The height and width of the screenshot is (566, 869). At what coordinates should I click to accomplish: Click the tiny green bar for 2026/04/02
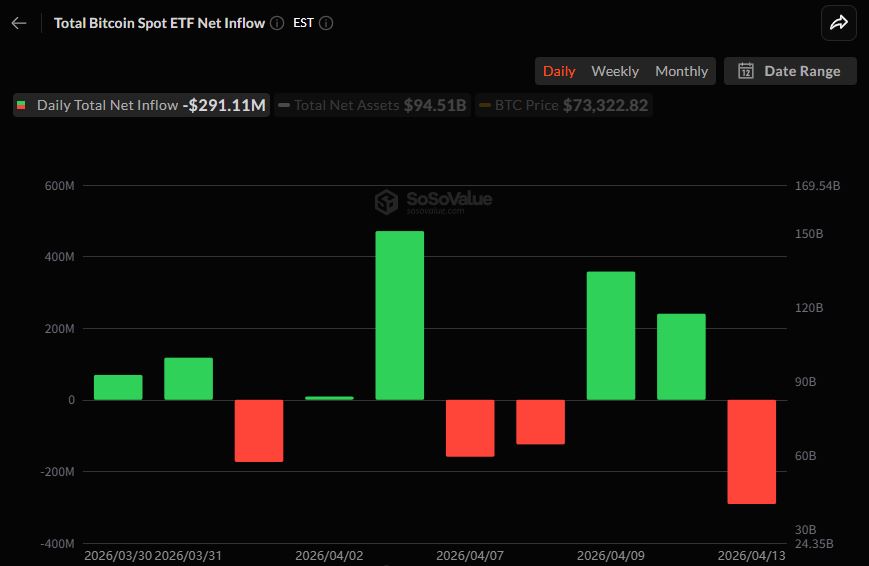(x=329, y=398)
